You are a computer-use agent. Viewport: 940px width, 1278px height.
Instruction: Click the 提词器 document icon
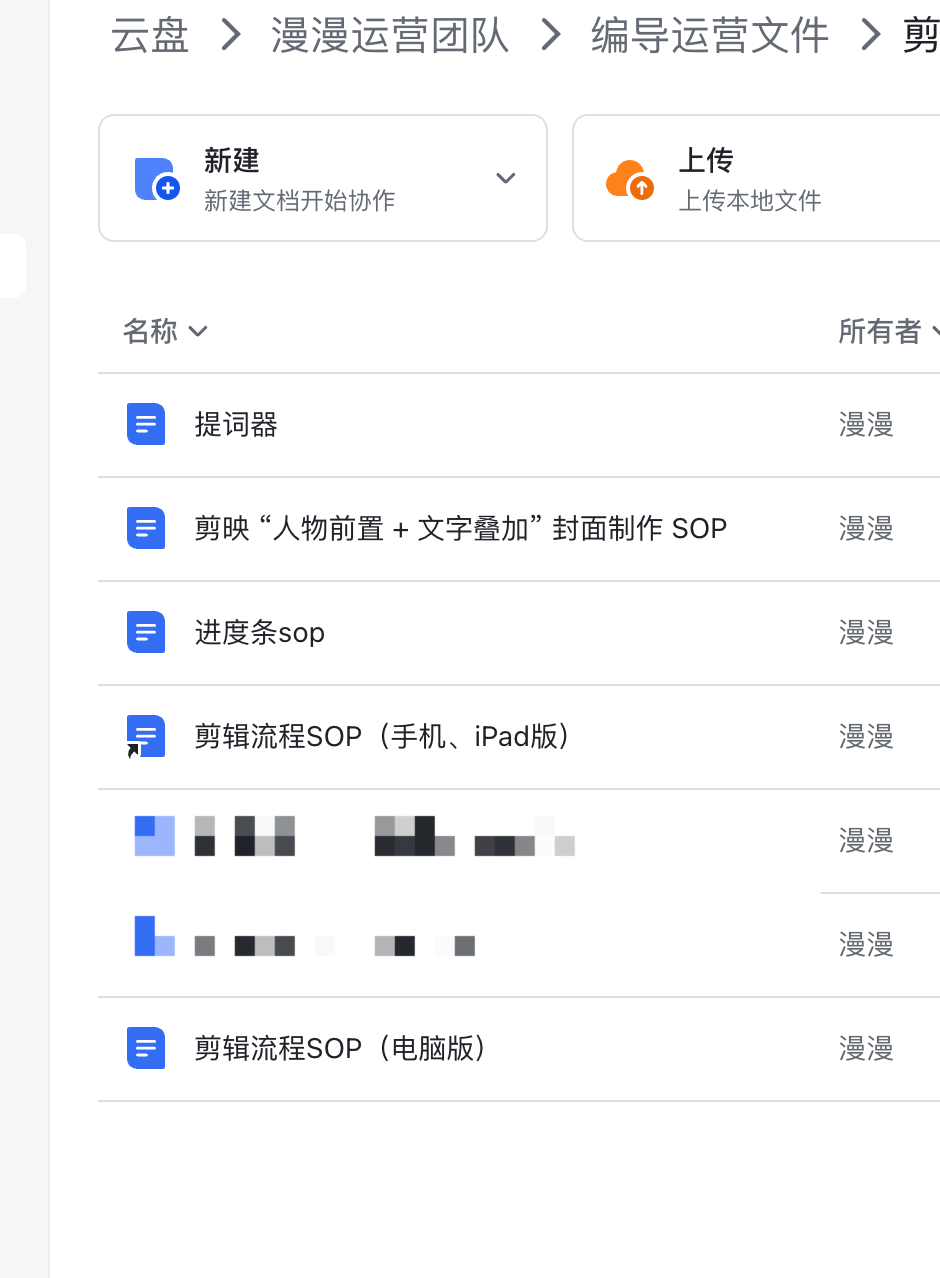click(146, 424)
